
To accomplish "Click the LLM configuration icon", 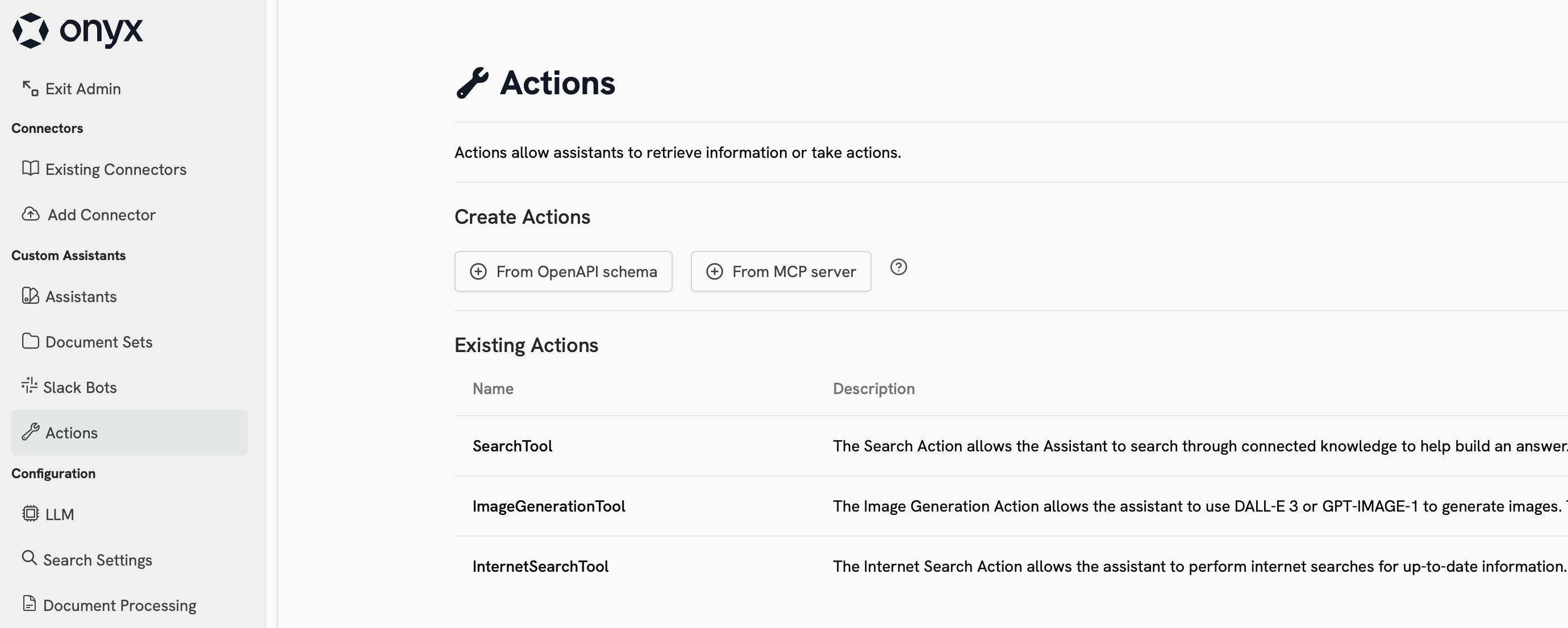I will pos(30,514).
